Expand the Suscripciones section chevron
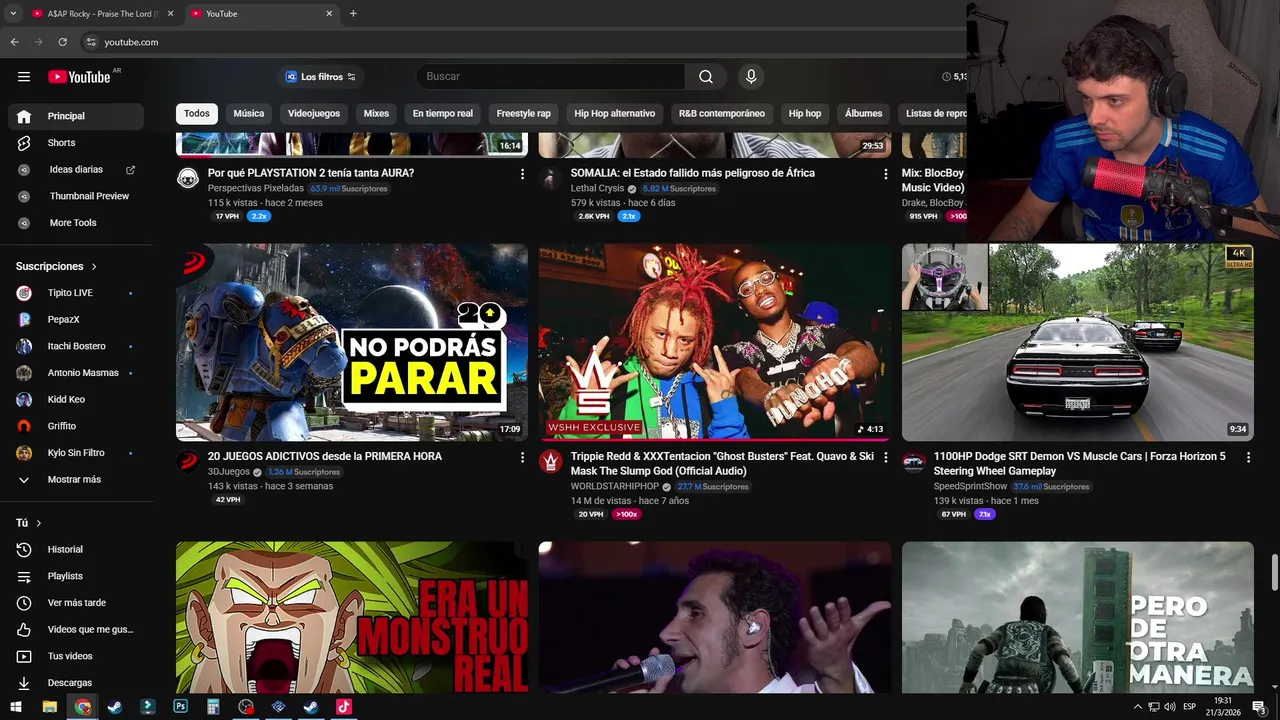This screenshot has width=1280, height=720. (x=94, y=267)
